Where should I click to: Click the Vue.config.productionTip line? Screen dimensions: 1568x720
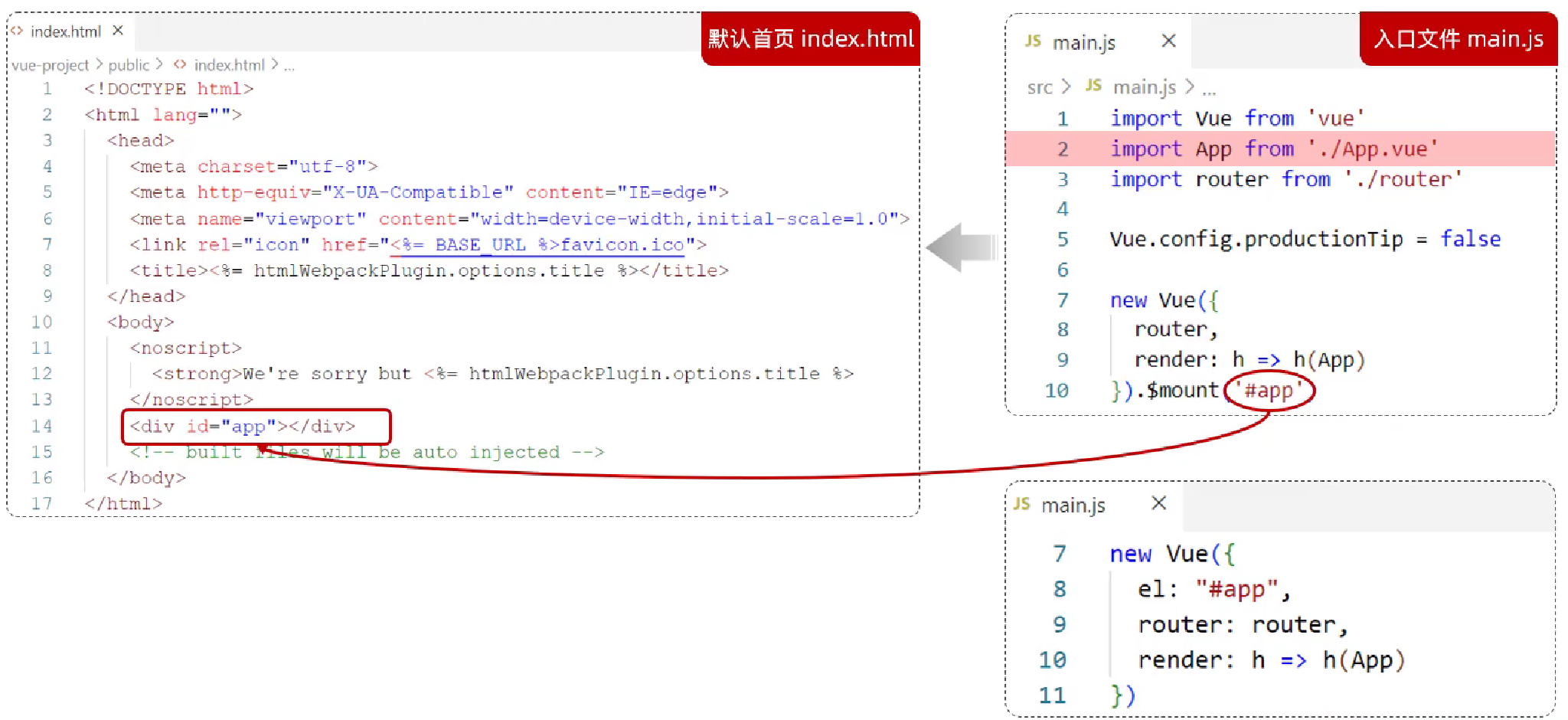pyautogui.click(x=1305, y=240)
